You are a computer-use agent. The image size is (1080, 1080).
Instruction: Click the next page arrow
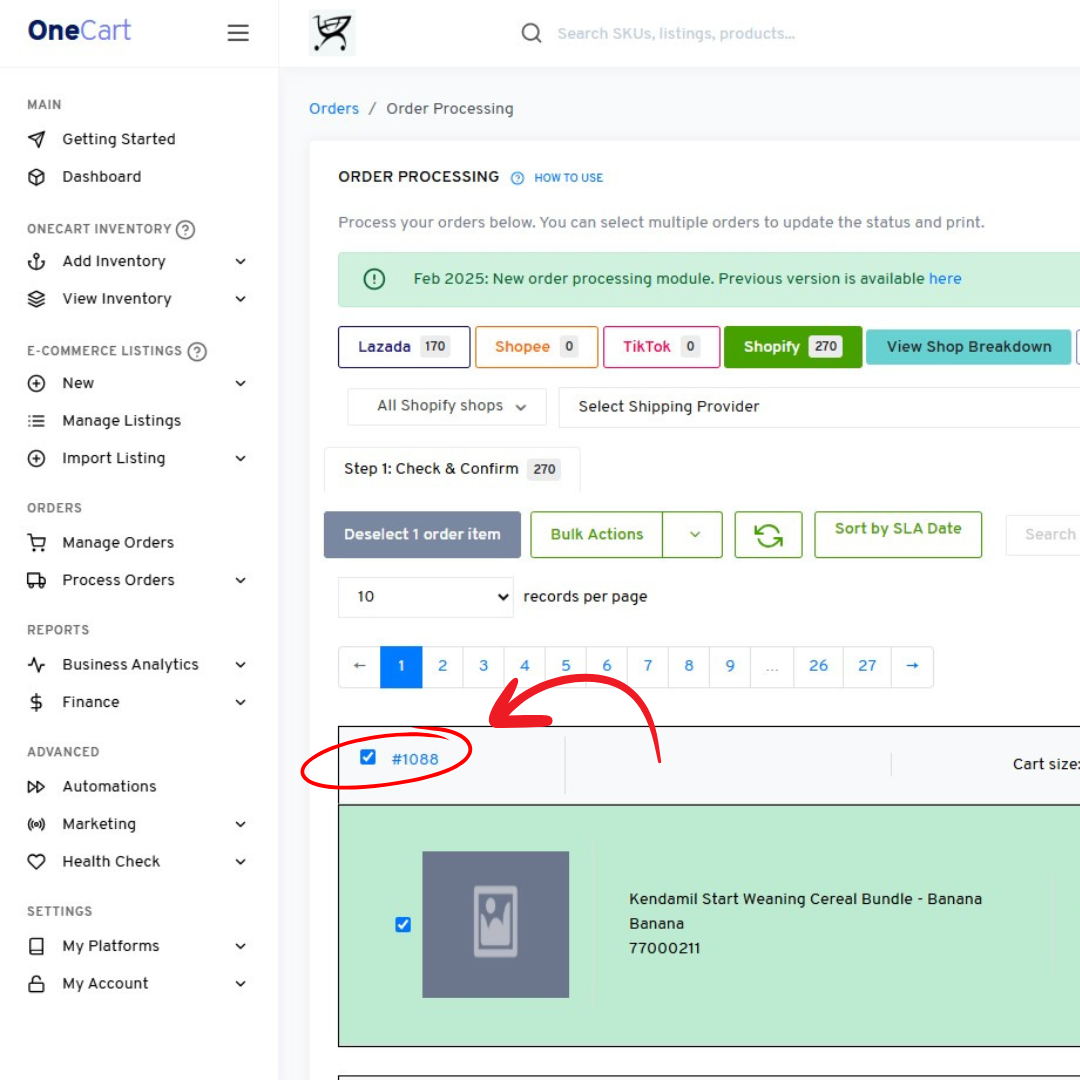click(912, 666)
